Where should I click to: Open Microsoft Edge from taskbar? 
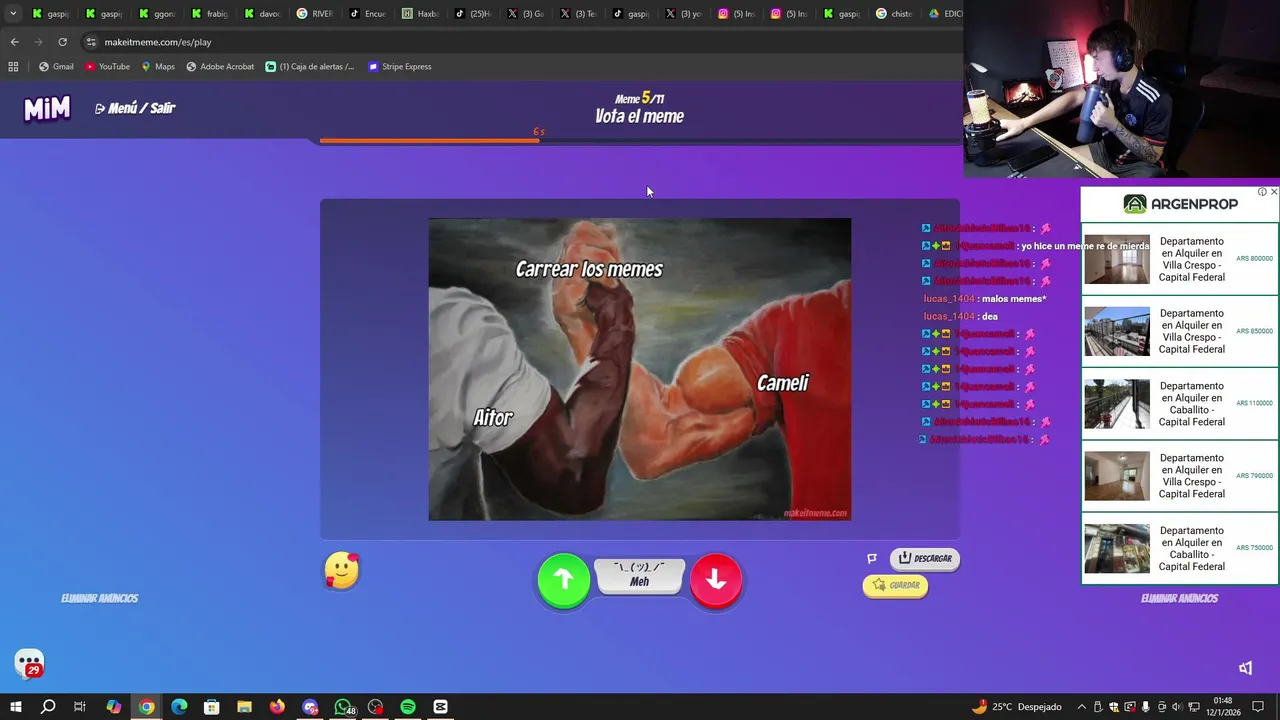[x=179, y=707]
